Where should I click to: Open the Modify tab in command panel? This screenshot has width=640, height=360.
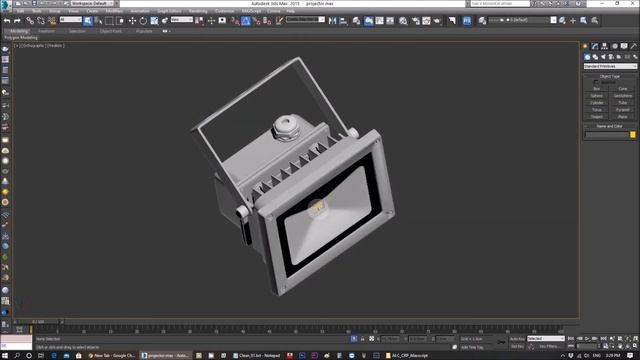(x=595, y=47)
